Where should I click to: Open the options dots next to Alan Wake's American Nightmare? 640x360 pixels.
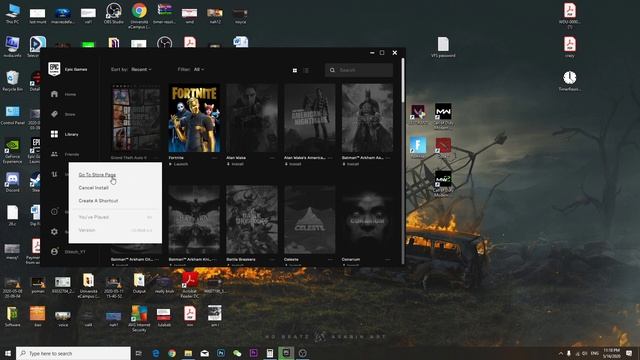point(330,158)
